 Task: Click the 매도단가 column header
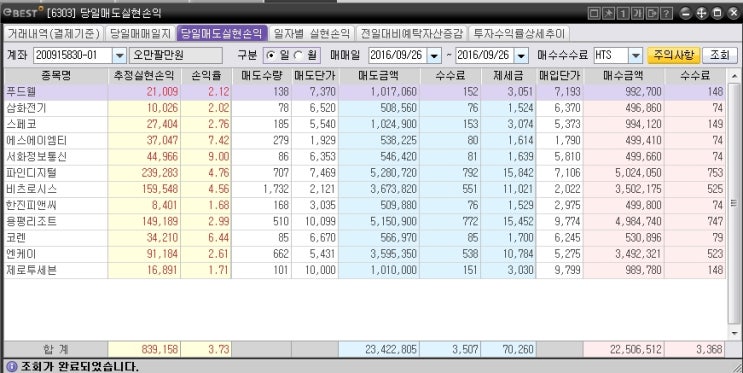tap(315, 76)
